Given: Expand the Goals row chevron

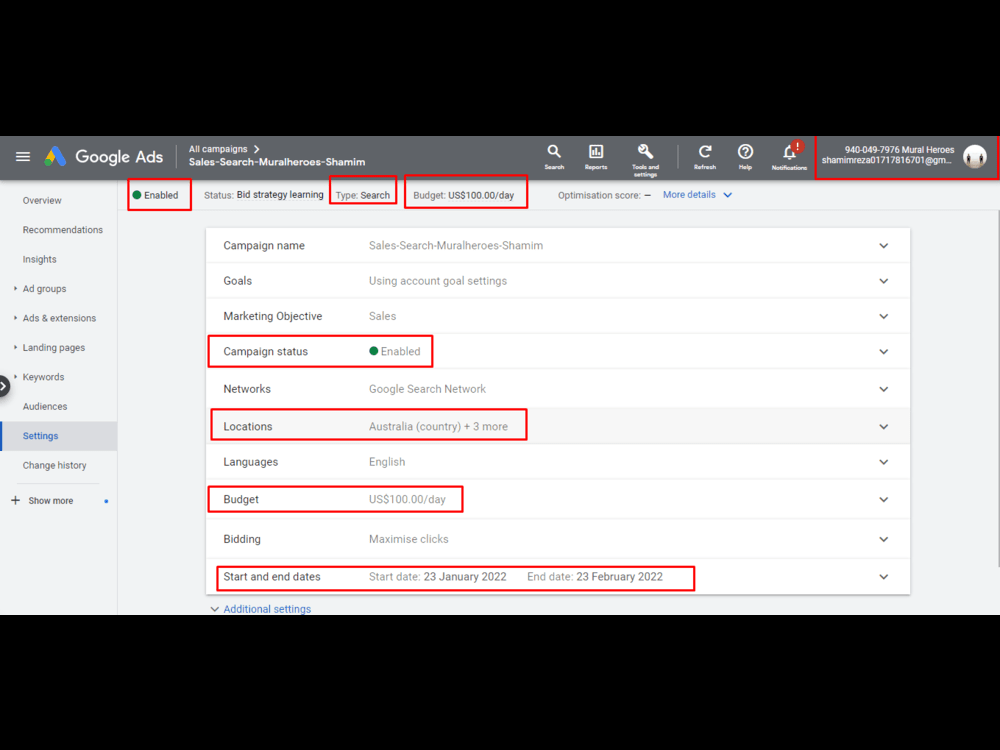Looking at the screenshot, I should coord(883,281).
